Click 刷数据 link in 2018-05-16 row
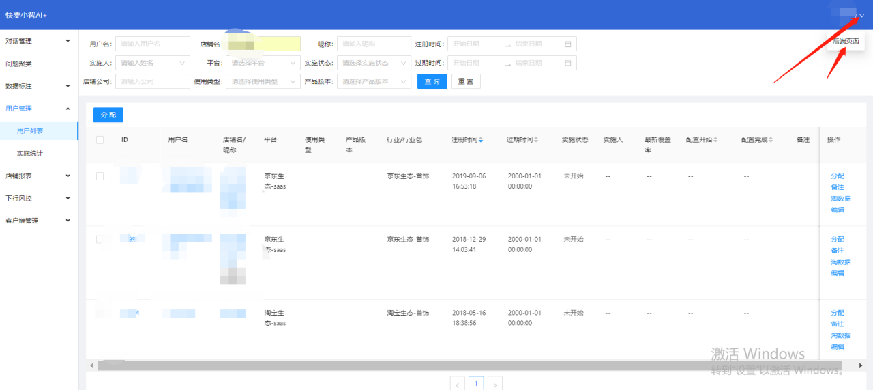The image size is (874, 390). pyautogui.click(x=840, y=336)
